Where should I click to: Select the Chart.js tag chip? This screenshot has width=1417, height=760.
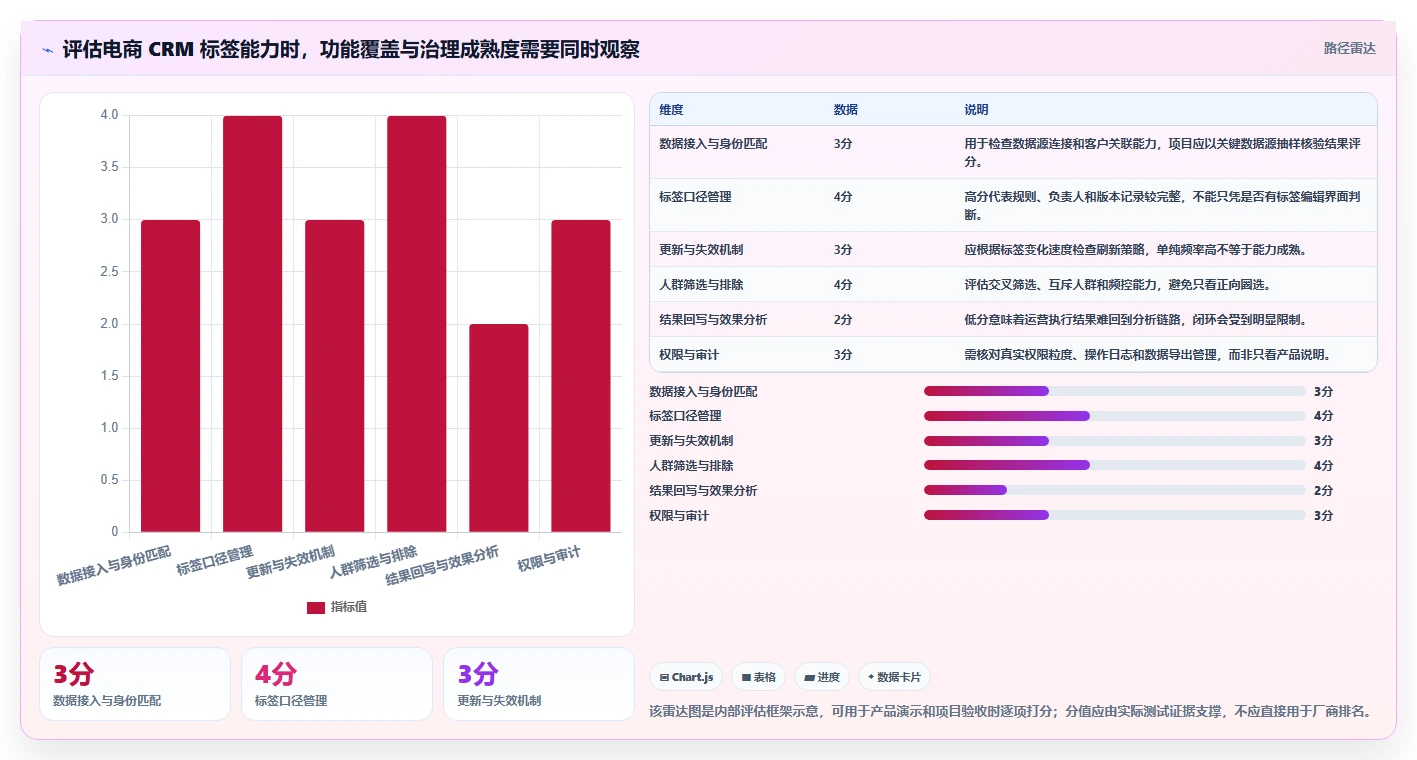[686, 677]
